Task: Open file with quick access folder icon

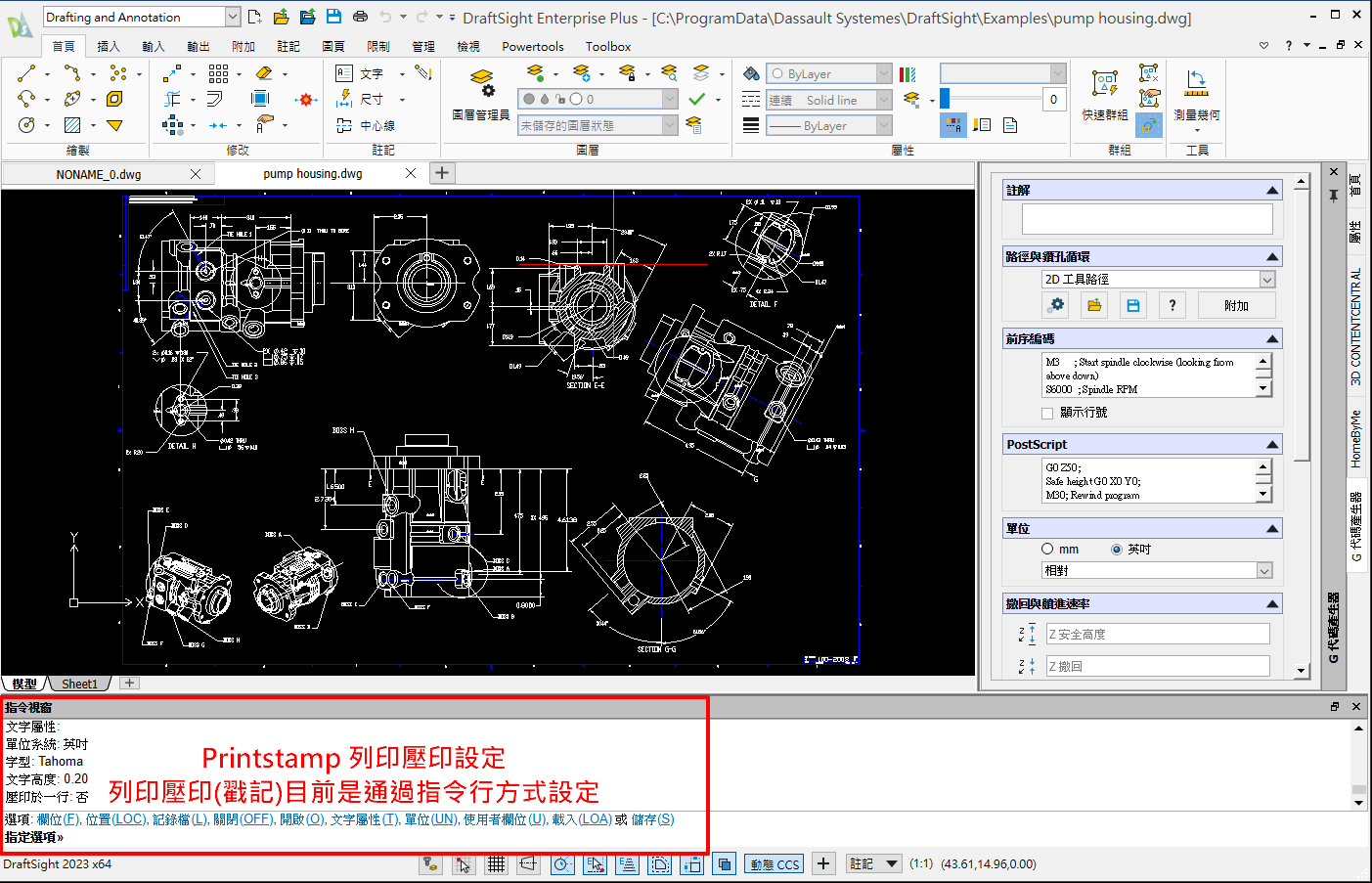Action: [281, 17]
